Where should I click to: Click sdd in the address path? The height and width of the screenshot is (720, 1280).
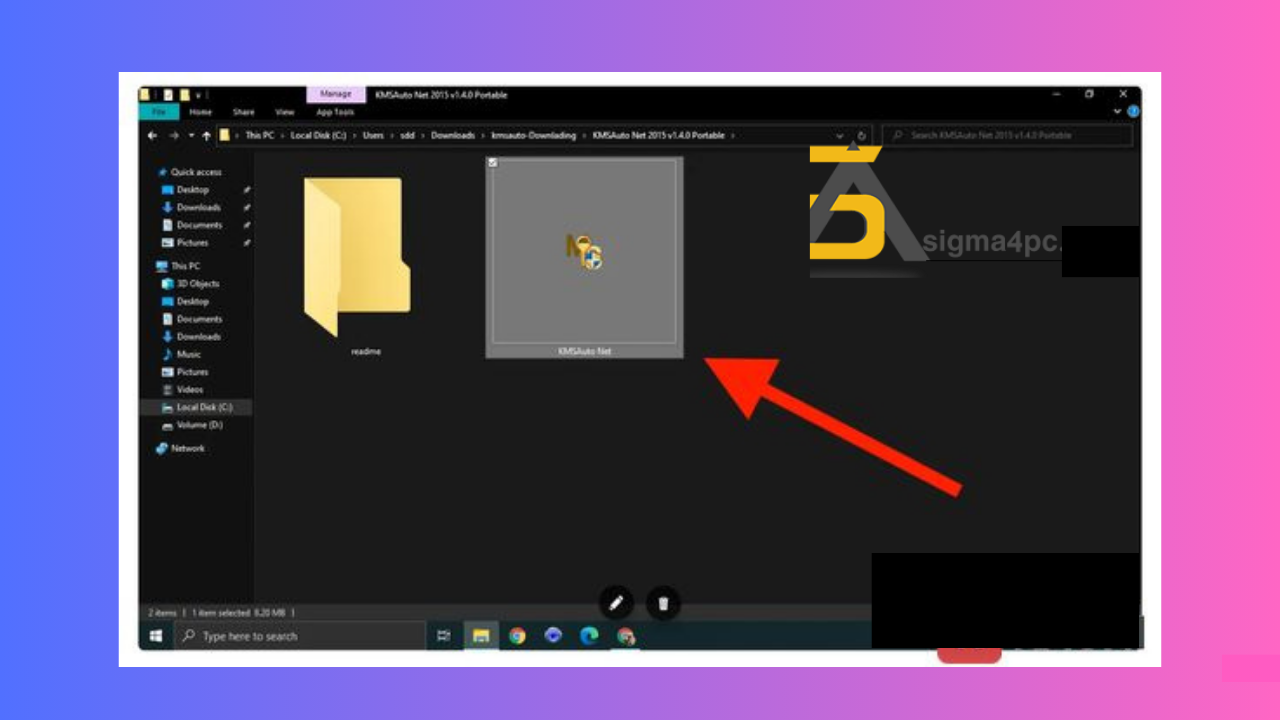(407, 135)
